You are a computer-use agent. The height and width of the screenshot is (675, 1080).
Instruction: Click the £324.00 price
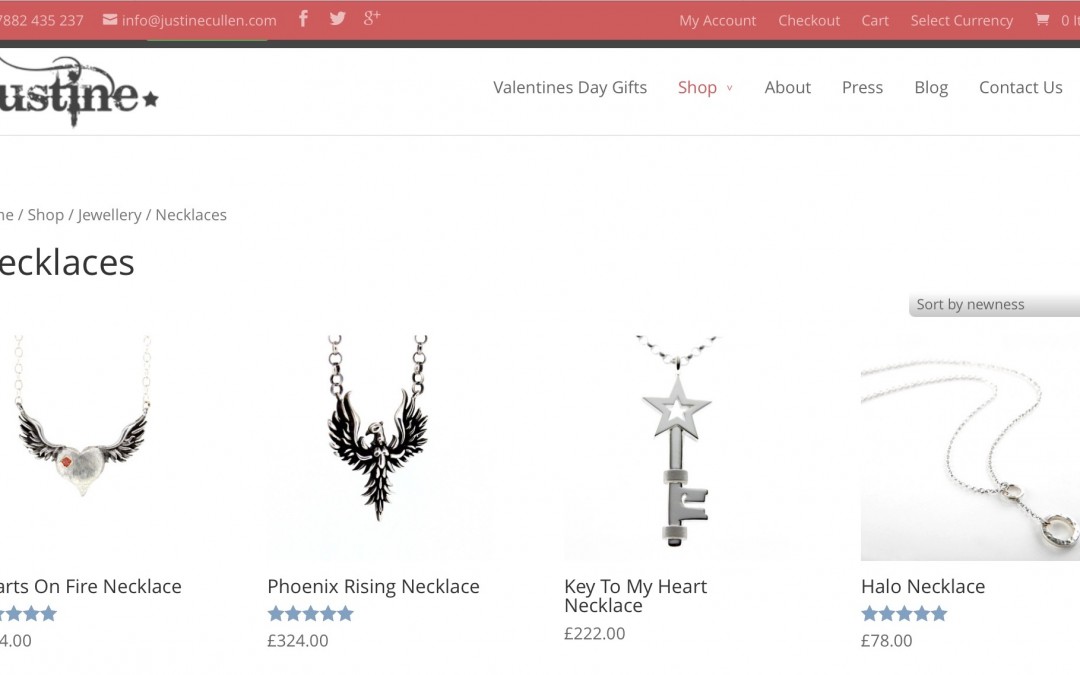click(298, 641)
